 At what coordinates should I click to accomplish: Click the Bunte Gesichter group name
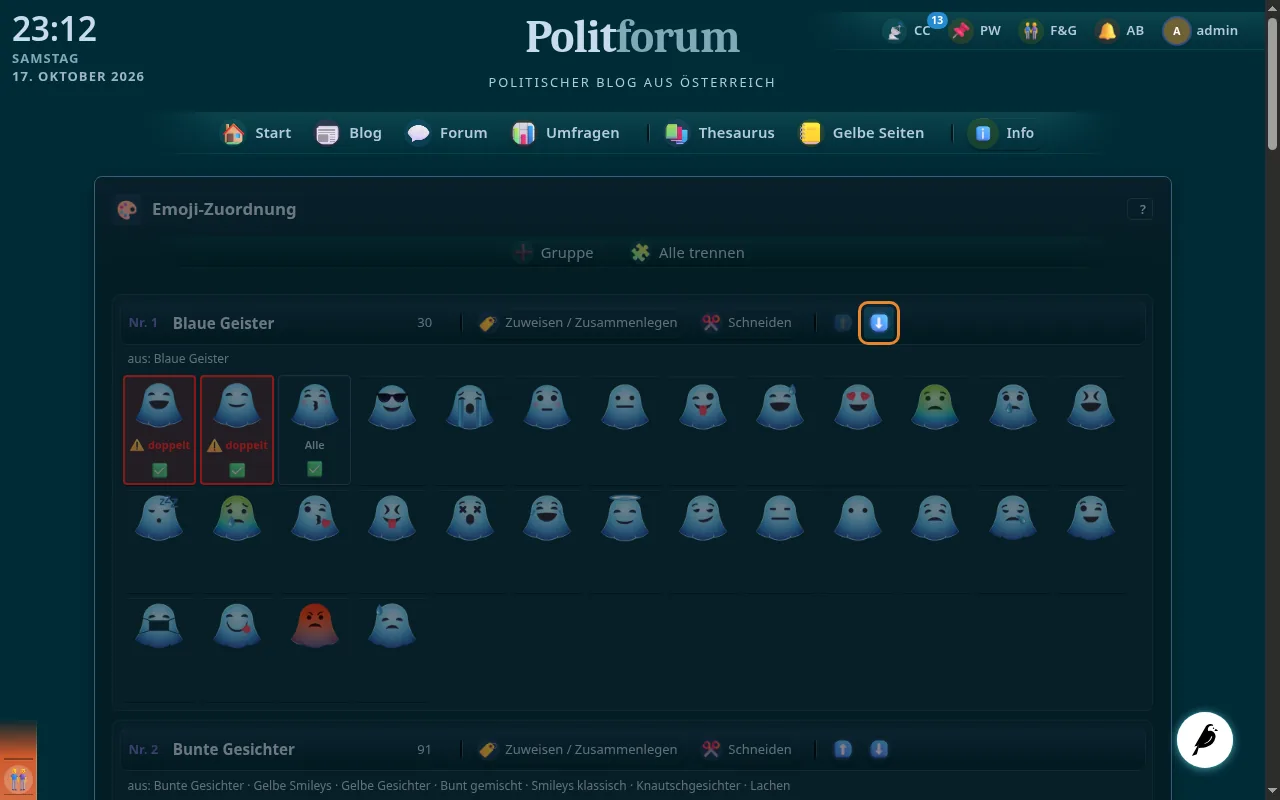(234, 749)
